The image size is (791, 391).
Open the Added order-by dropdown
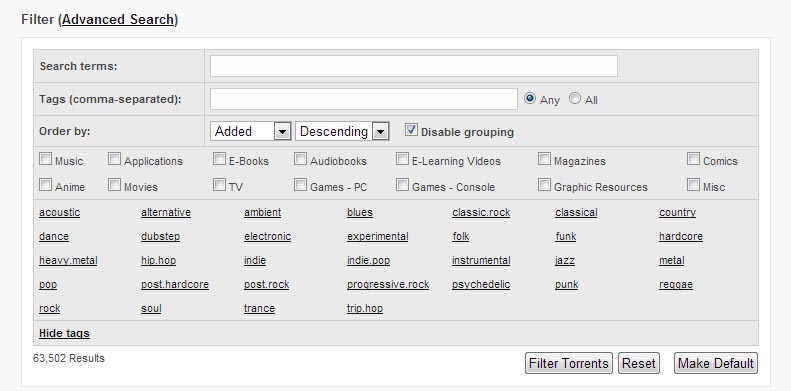(250, 132)
